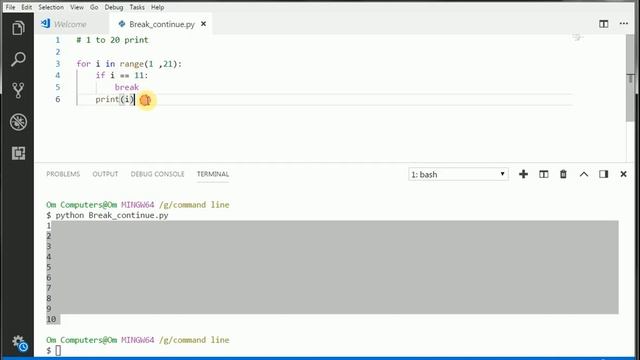
Task: Click line number 3 in the gutter
Action: pos(58,64)
